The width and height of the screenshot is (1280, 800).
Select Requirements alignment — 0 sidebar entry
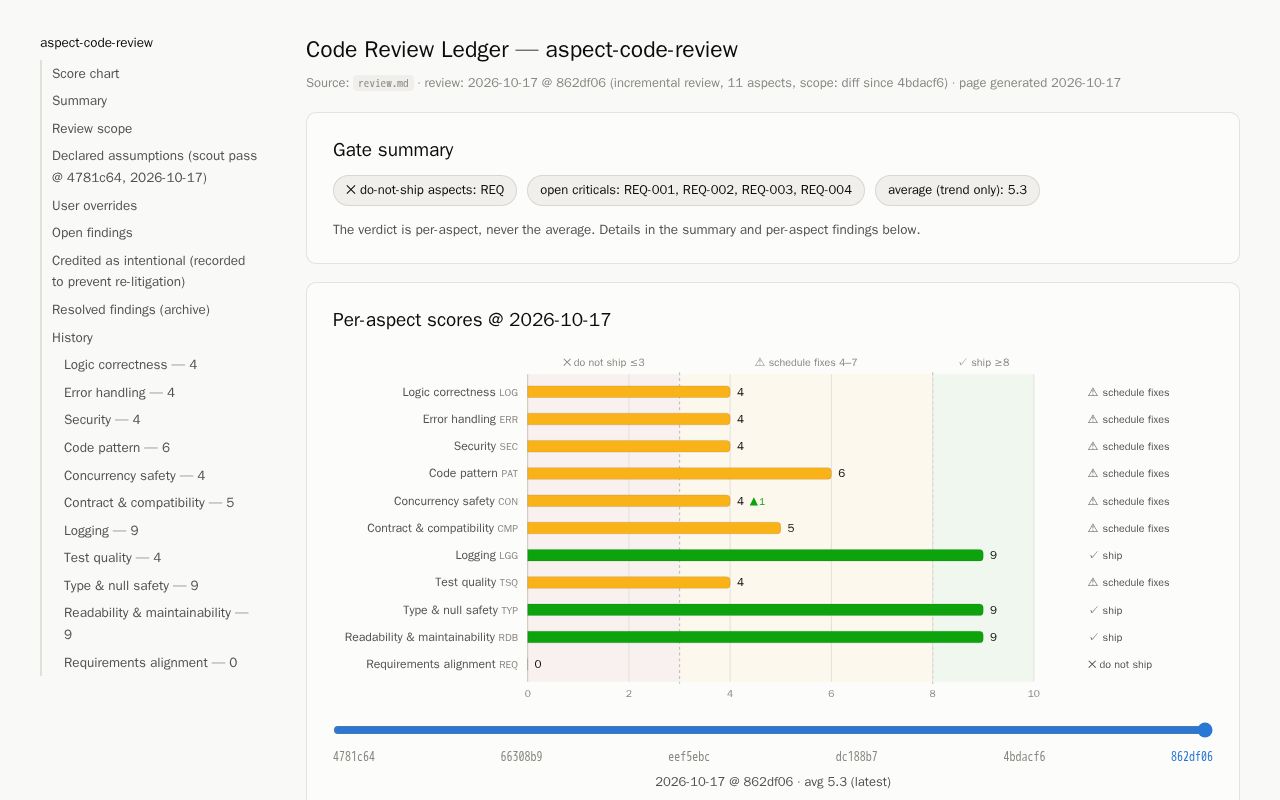pyautogui.click(x=150, y=663)
